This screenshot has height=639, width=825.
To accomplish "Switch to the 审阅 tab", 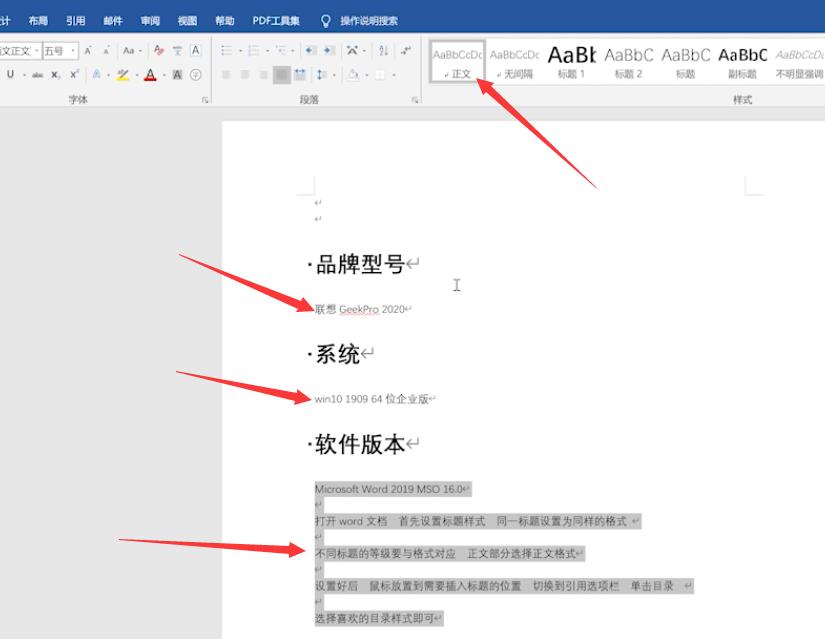I will [150, 21].
